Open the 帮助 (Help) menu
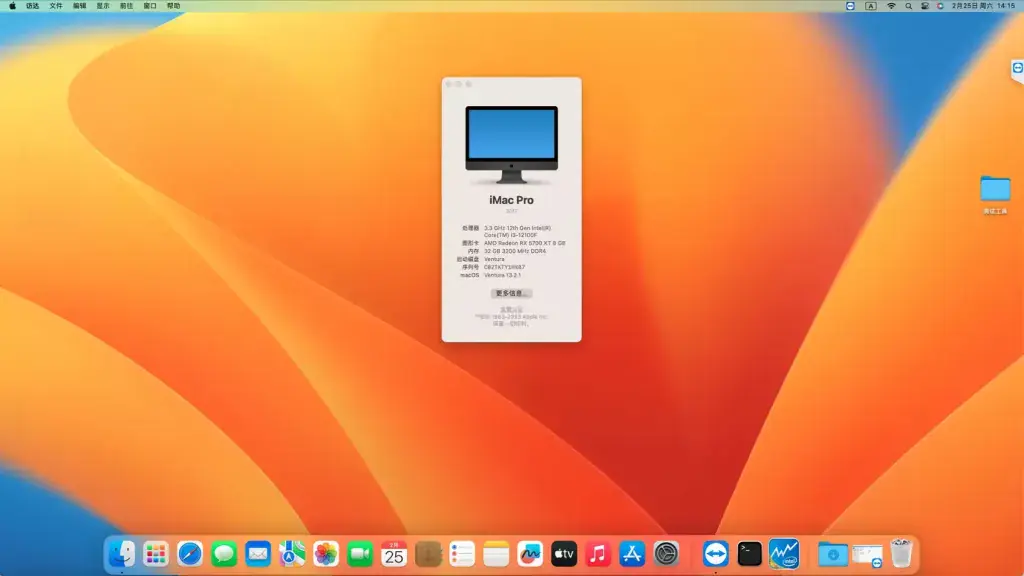The width and height of the screenshot is (1024, 576). tap(174, 6)
